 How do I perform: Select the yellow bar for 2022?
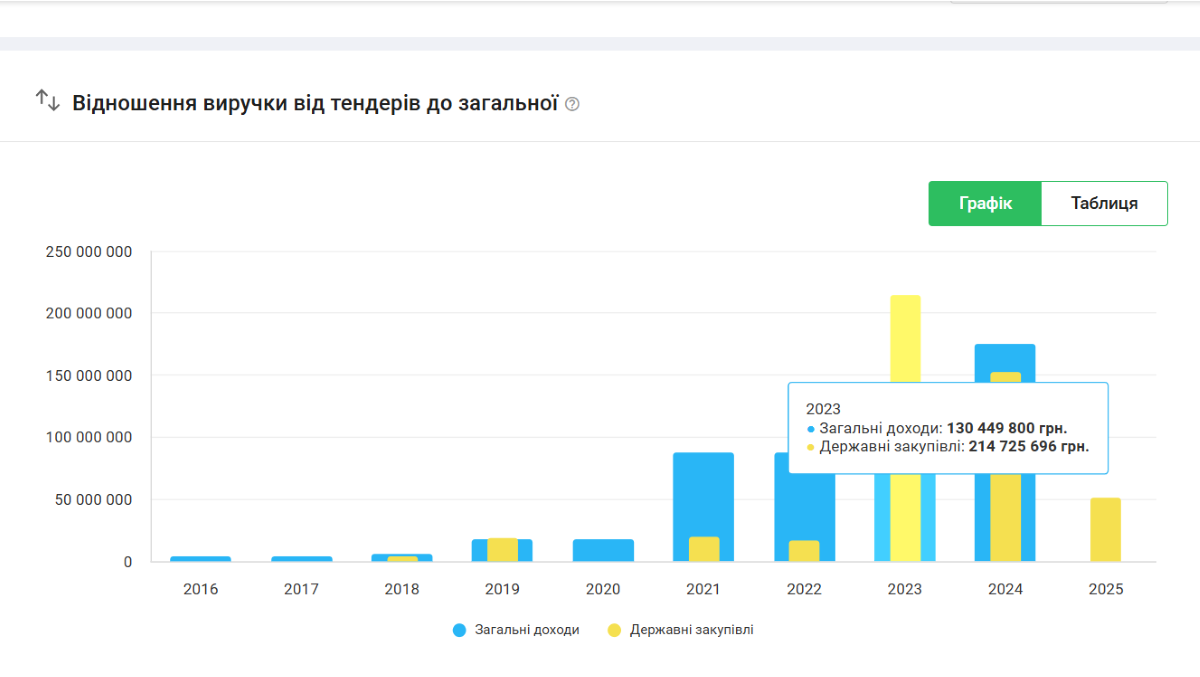pos(804,551)
